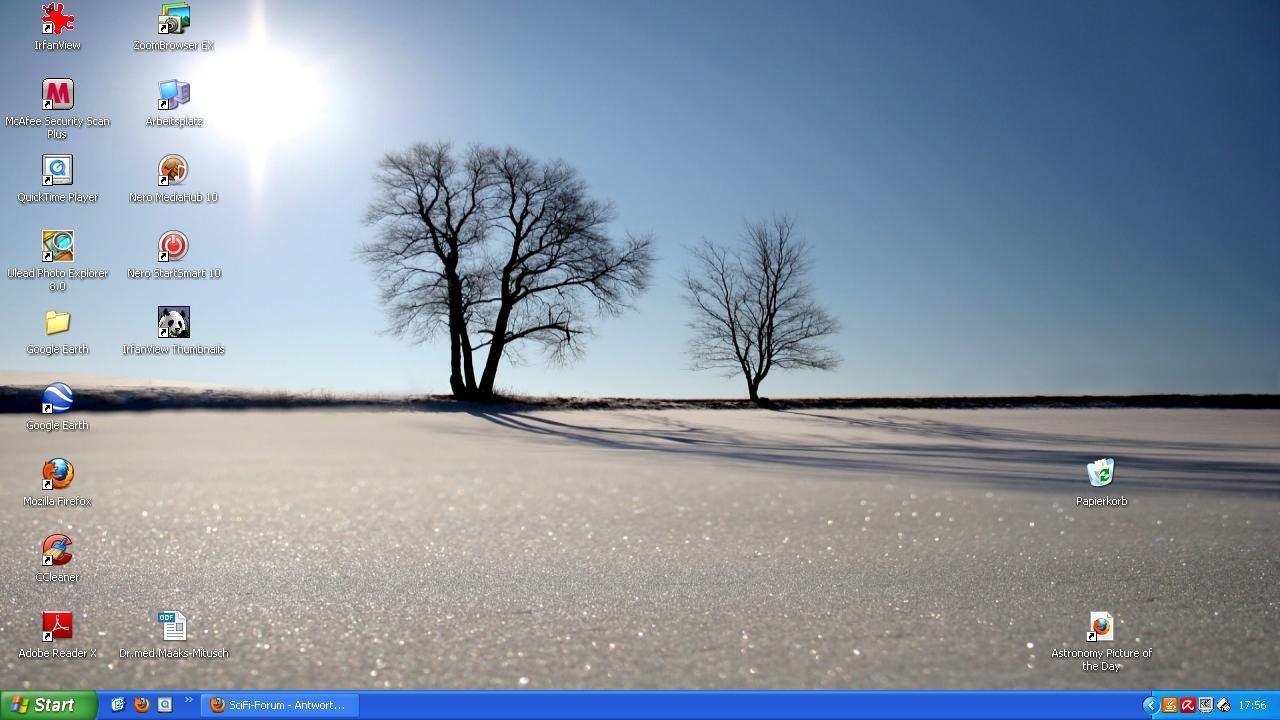Click the ZoomBrowser EX desktop icon
This screenshot has width=1280, height=720.
coord(173,19)
